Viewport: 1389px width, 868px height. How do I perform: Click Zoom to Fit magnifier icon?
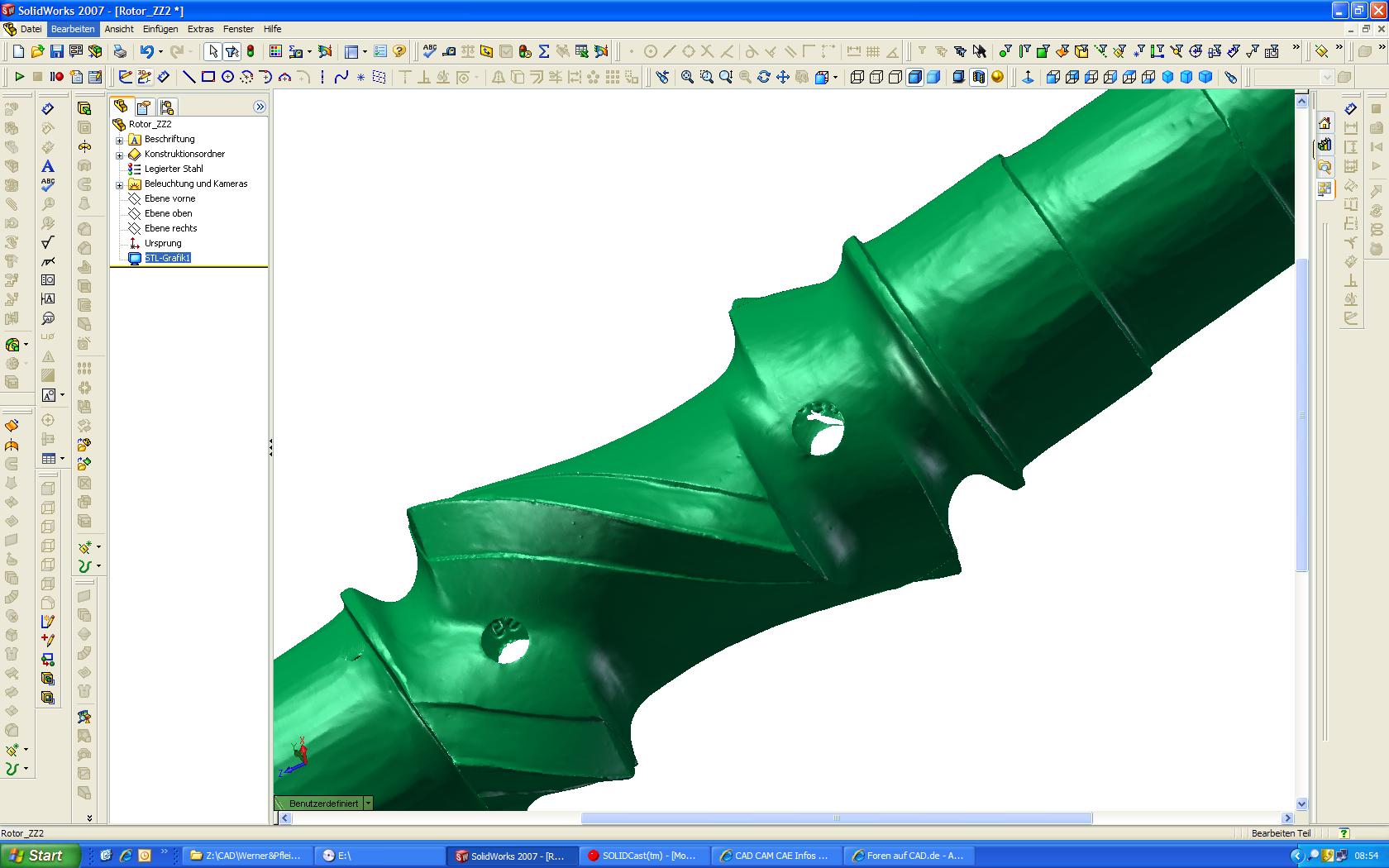click(x=687, y=77)
